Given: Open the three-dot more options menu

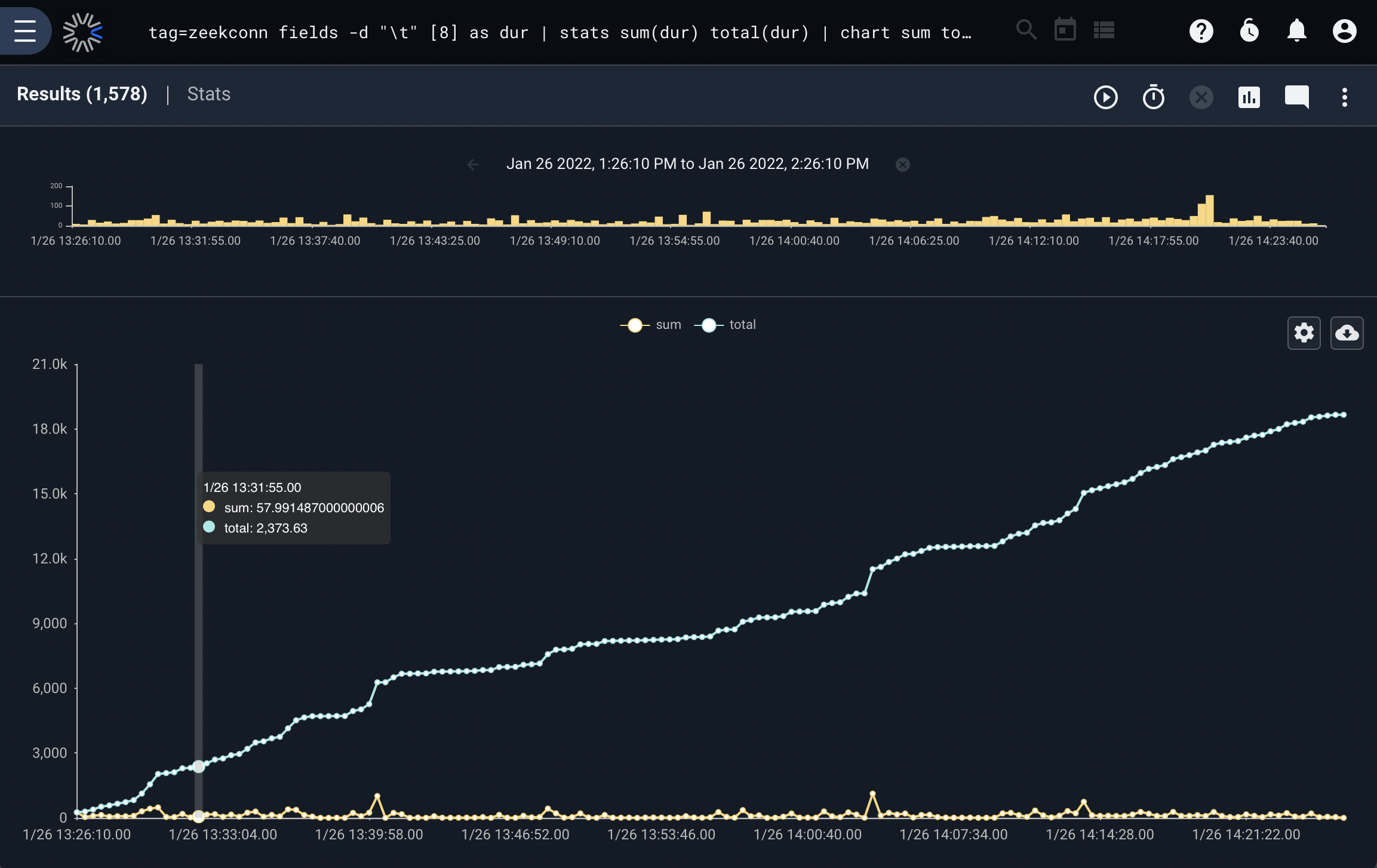Looking at the screenshot, I should [x=1345, y=97].
